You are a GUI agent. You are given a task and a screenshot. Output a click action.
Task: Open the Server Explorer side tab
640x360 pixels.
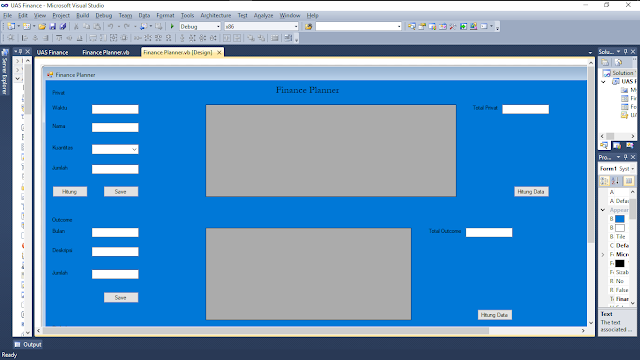pyautogui.click(x=5, y=72)
